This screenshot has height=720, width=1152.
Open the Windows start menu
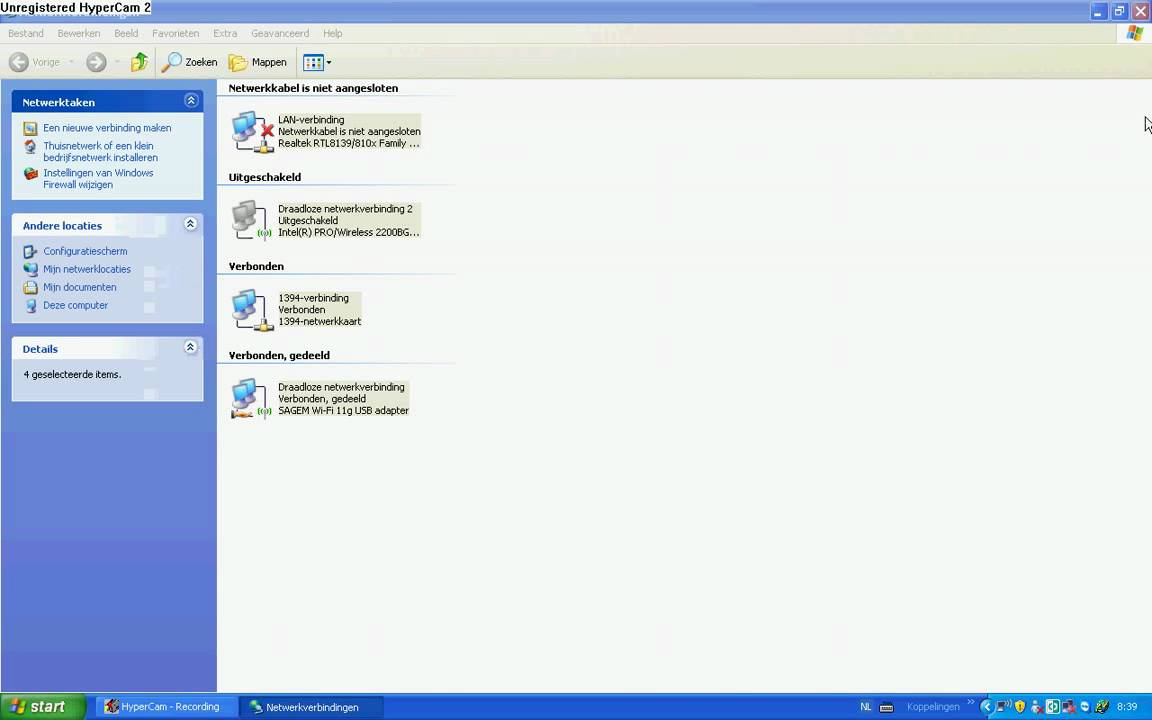(43, 707)
